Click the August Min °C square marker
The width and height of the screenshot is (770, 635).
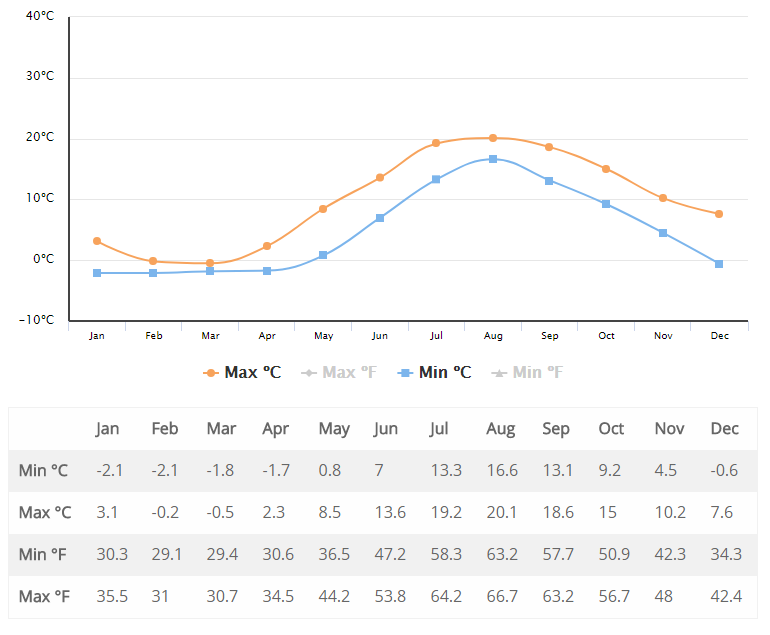click(x=492, y=159)
